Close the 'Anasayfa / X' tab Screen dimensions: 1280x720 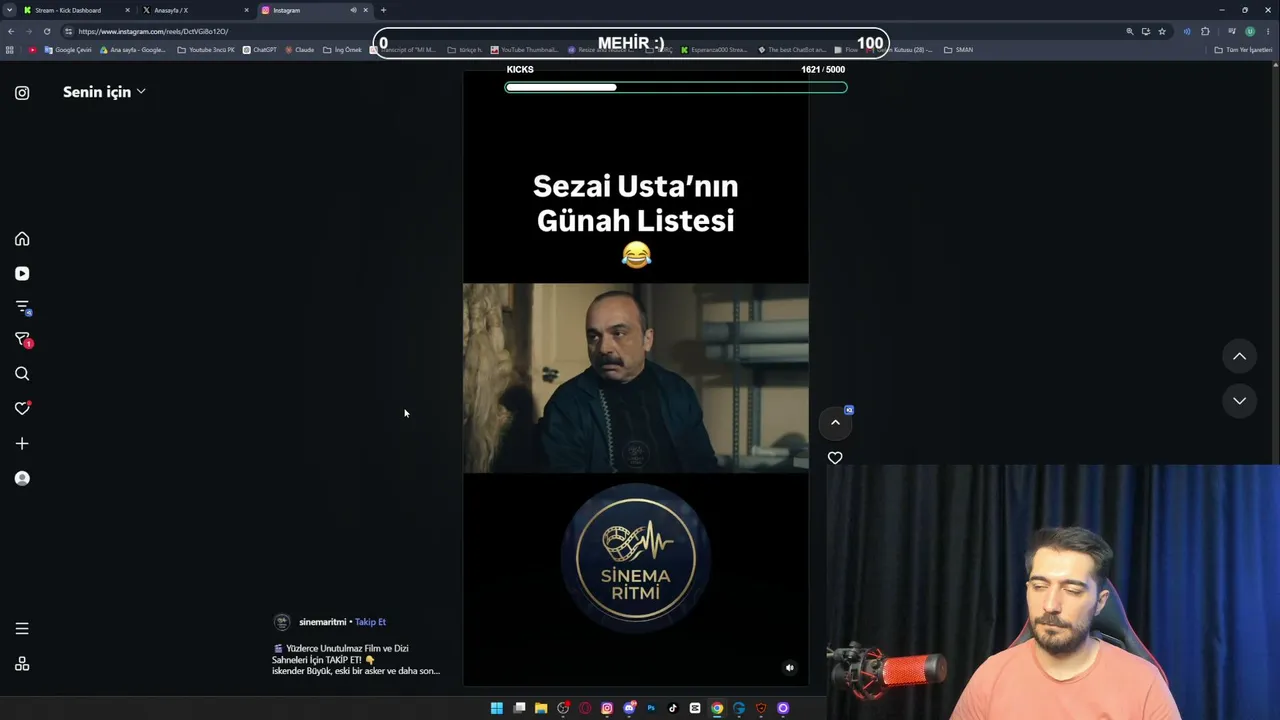(x=246, y=10)
